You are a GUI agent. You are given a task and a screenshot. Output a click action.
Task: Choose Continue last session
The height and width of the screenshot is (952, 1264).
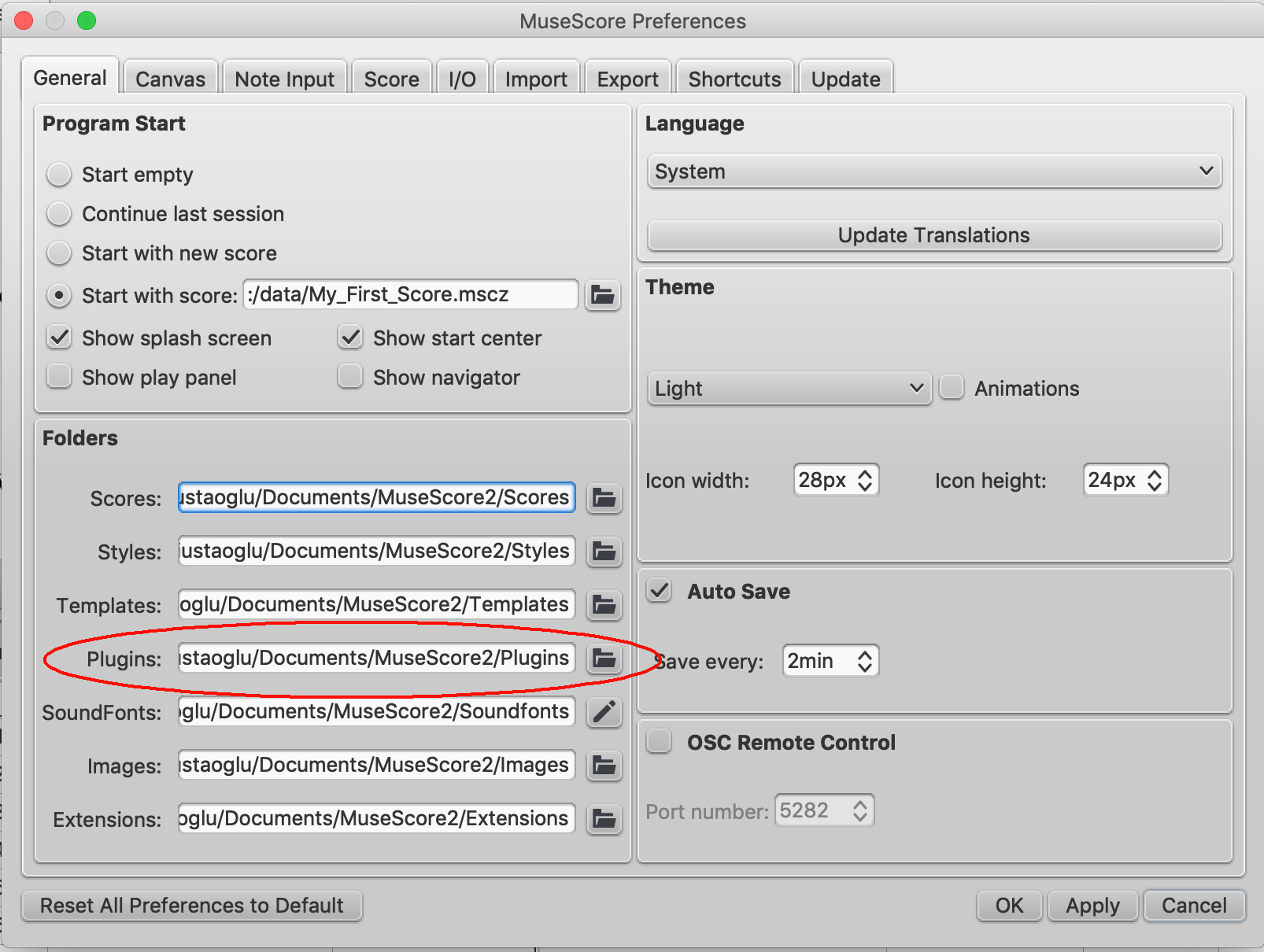[59, 213]
